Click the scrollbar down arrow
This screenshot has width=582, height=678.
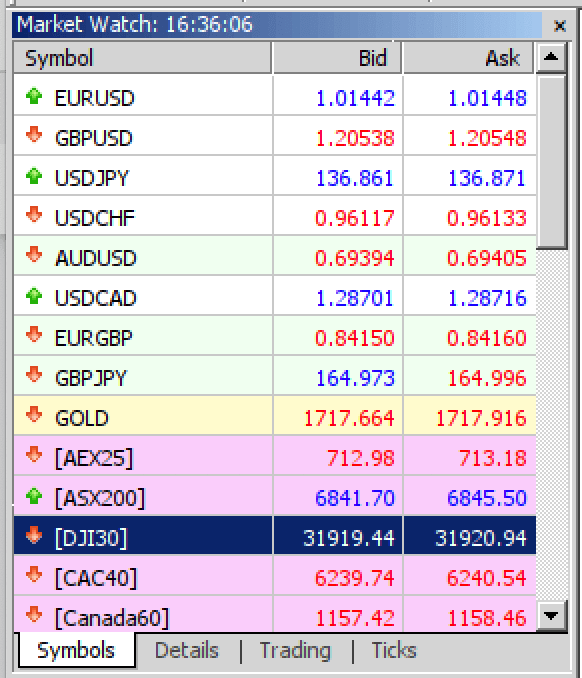[551, 615]
